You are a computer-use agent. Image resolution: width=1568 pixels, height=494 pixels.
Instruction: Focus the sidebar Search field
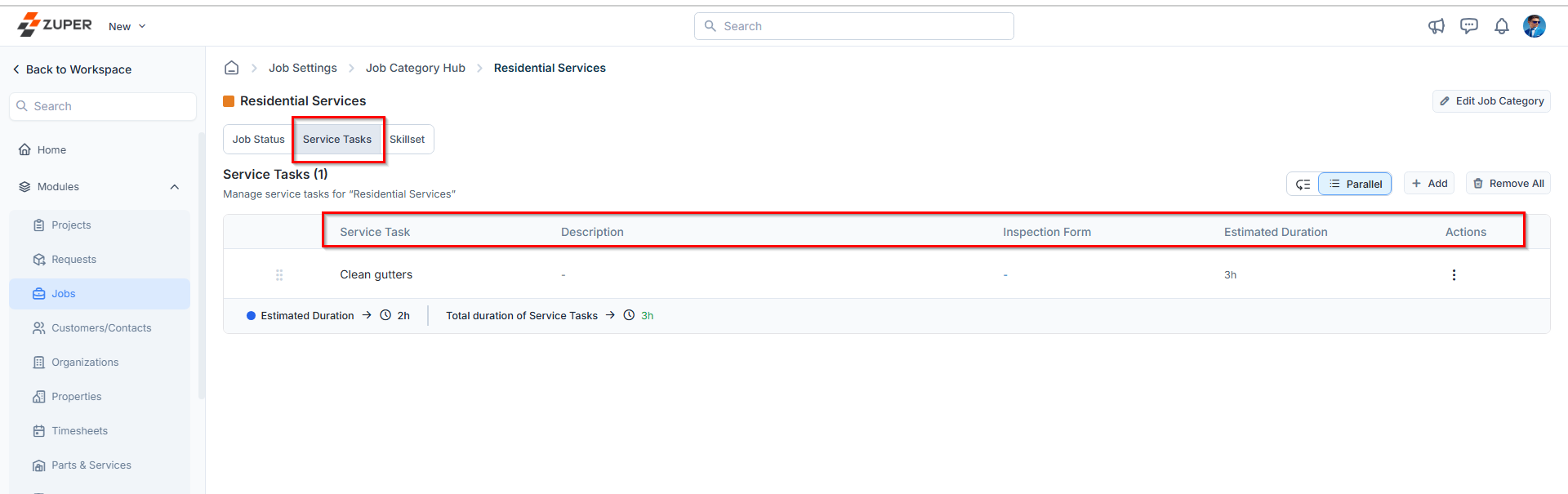103,106
